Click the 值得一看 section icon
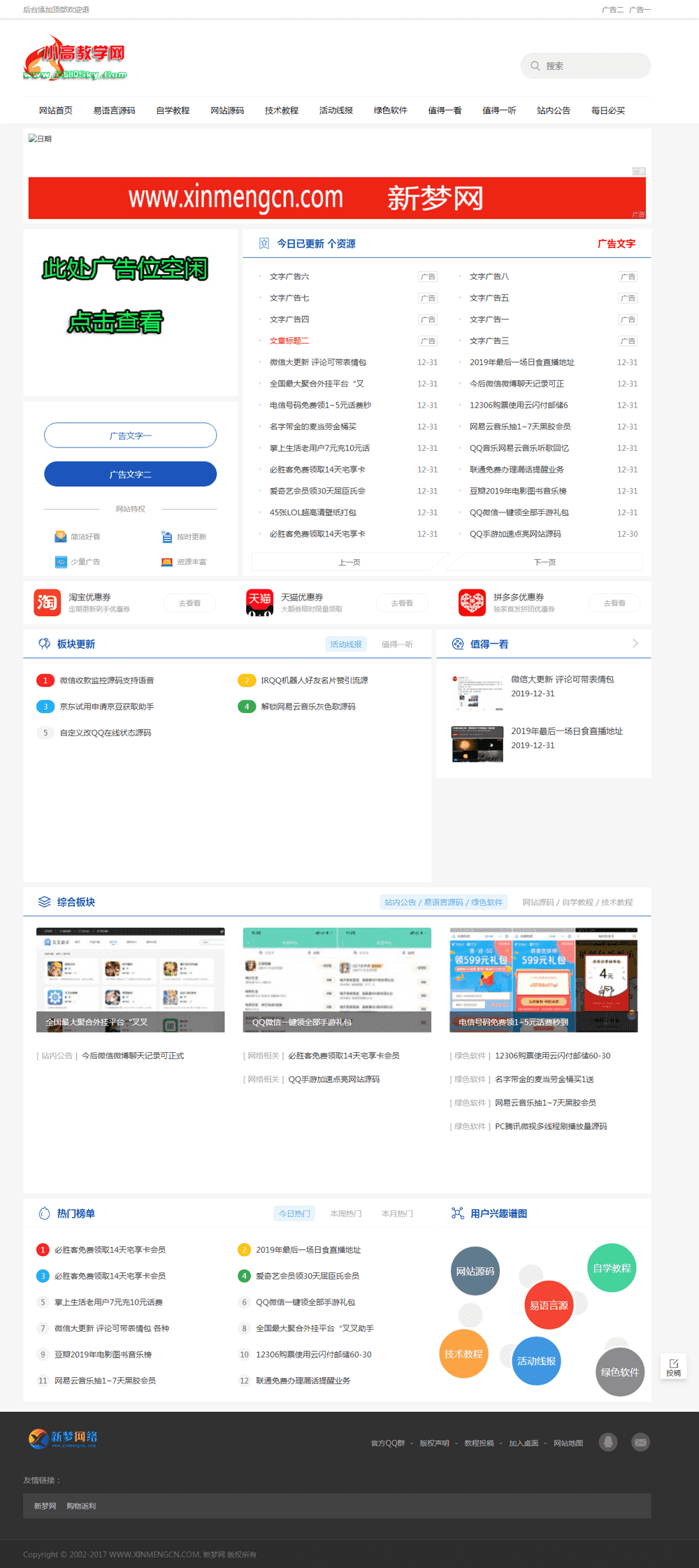This screenshot has width=699, height=1568. pyautogui.click(x=458, y=644)
